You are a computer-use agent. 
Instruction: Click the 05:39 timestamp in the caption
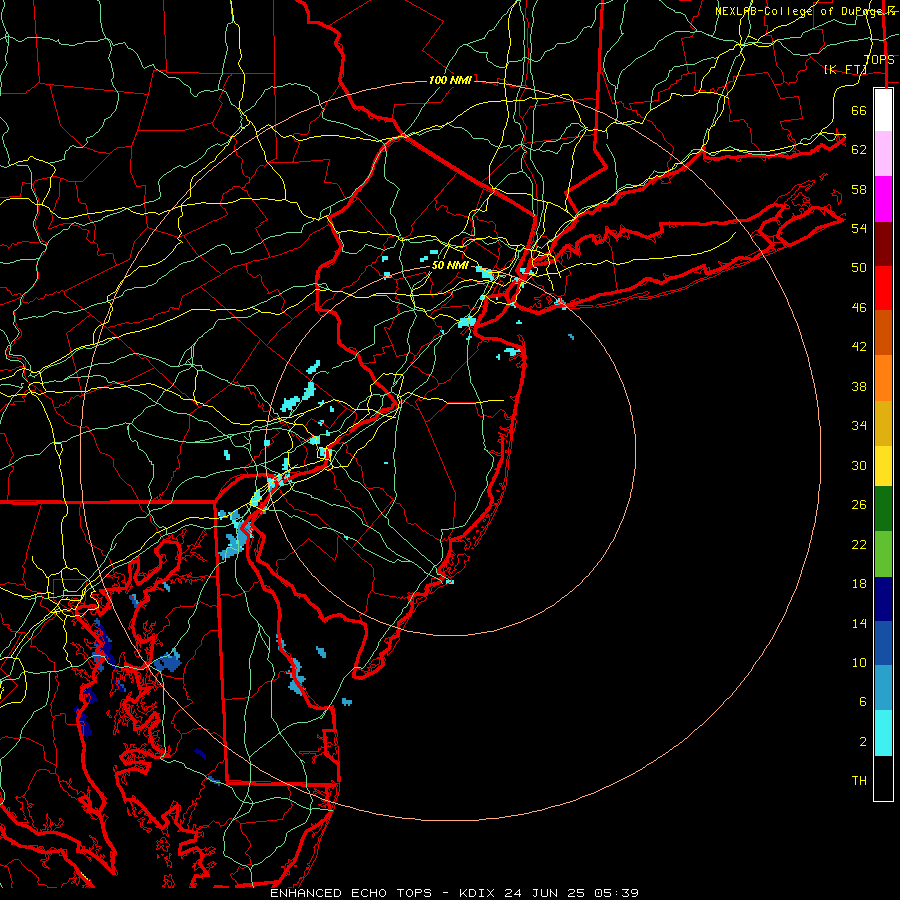pyautogui.click(x=616, y=893)
